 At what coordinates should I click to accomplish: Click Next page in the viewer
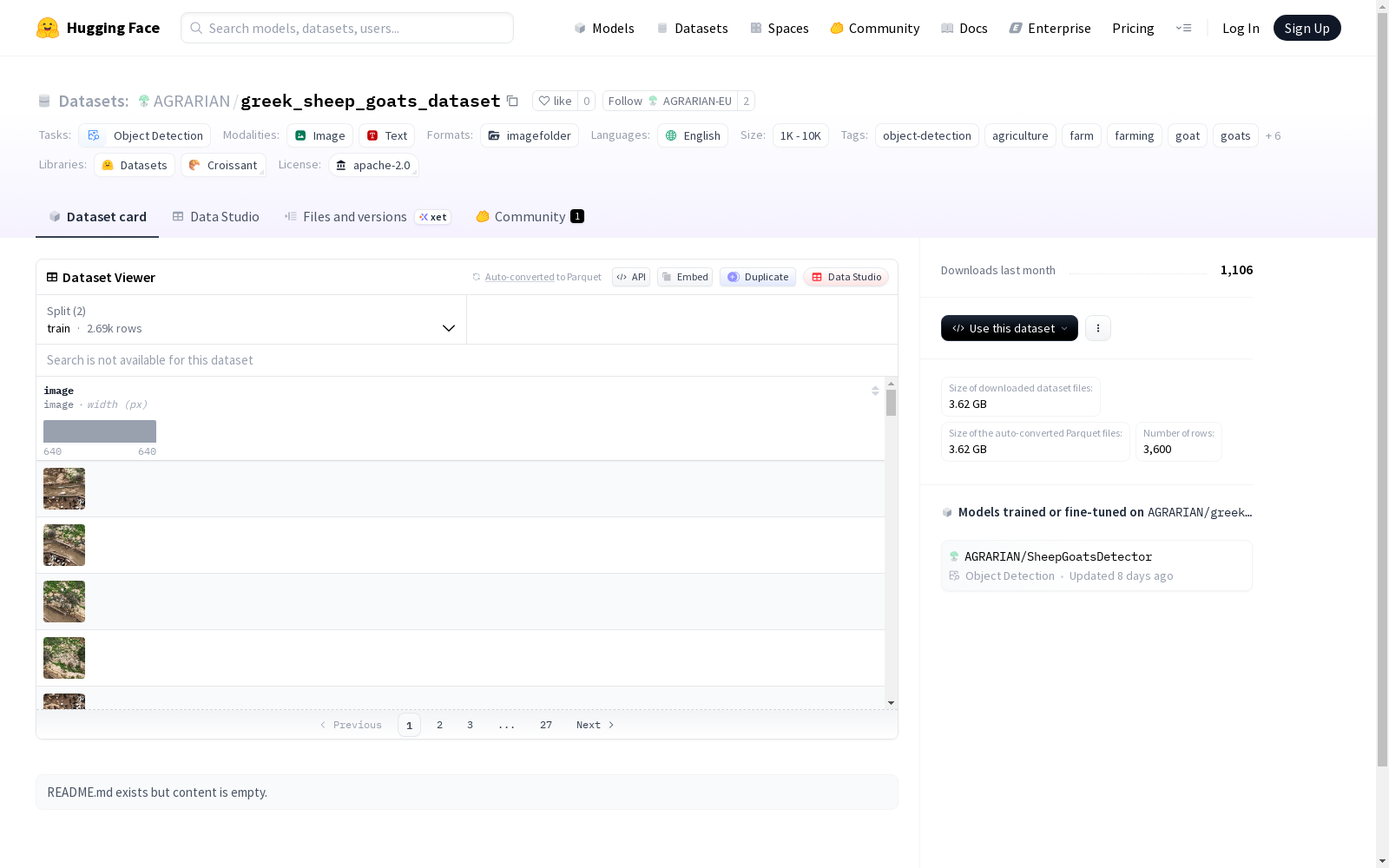pyautogui.click(x=596, y=725)
